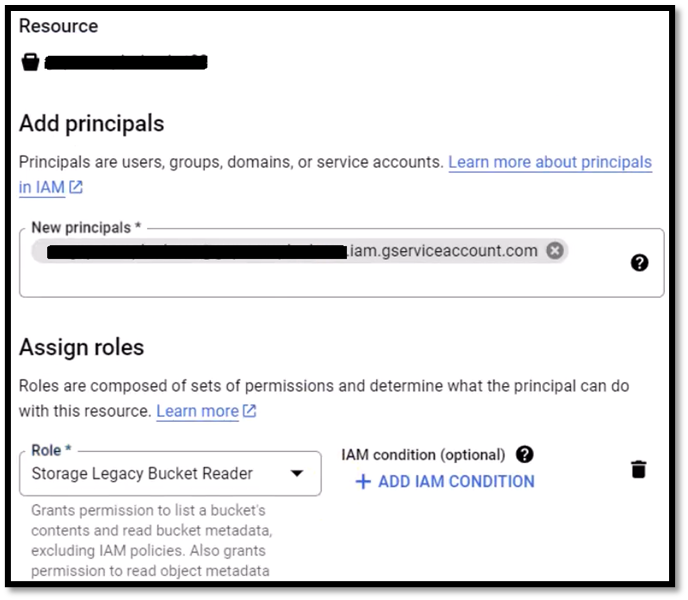The height and width of the screenshot is (600, 688).
Task: Follow the 'in IAM' link
Action: (x=42, y=187)
